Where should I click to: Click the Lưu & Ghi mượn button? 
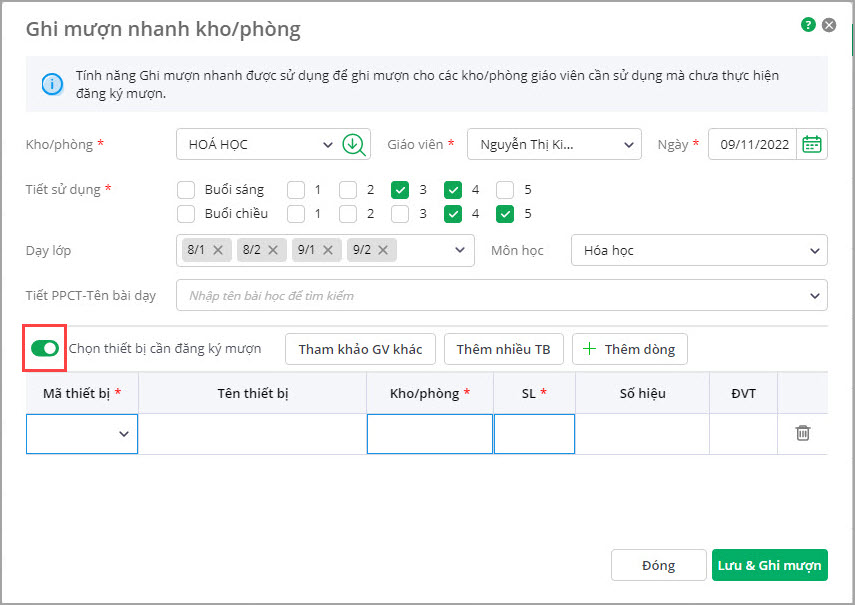click(769, 565)
